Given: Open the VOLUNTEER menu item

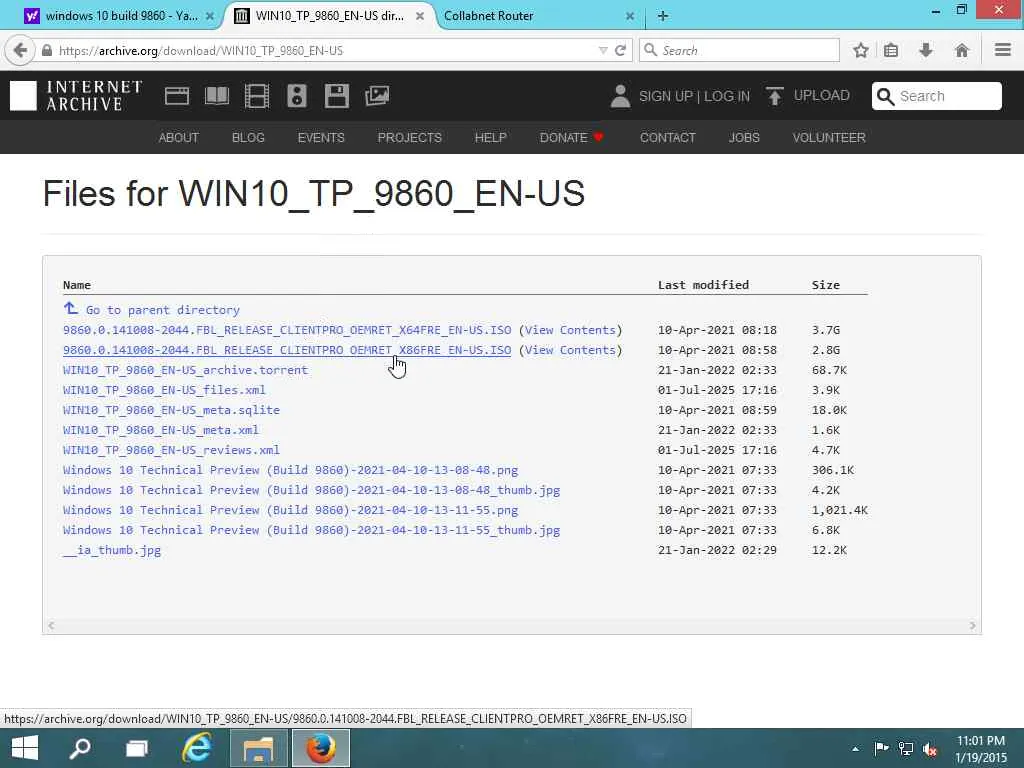Looking at the screenshot, I should pyautogui.click(x=829, y=138).
